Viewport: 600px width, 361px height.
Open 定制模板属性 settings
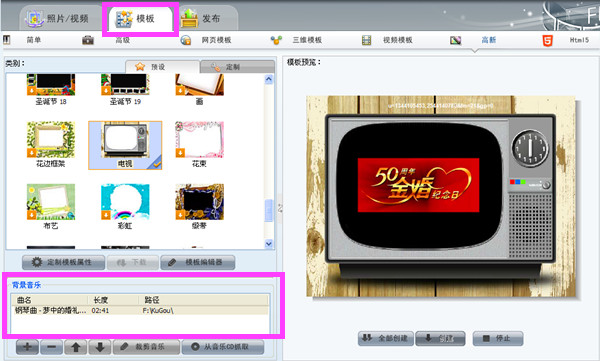pyautogui.click(x=63, y=262)
